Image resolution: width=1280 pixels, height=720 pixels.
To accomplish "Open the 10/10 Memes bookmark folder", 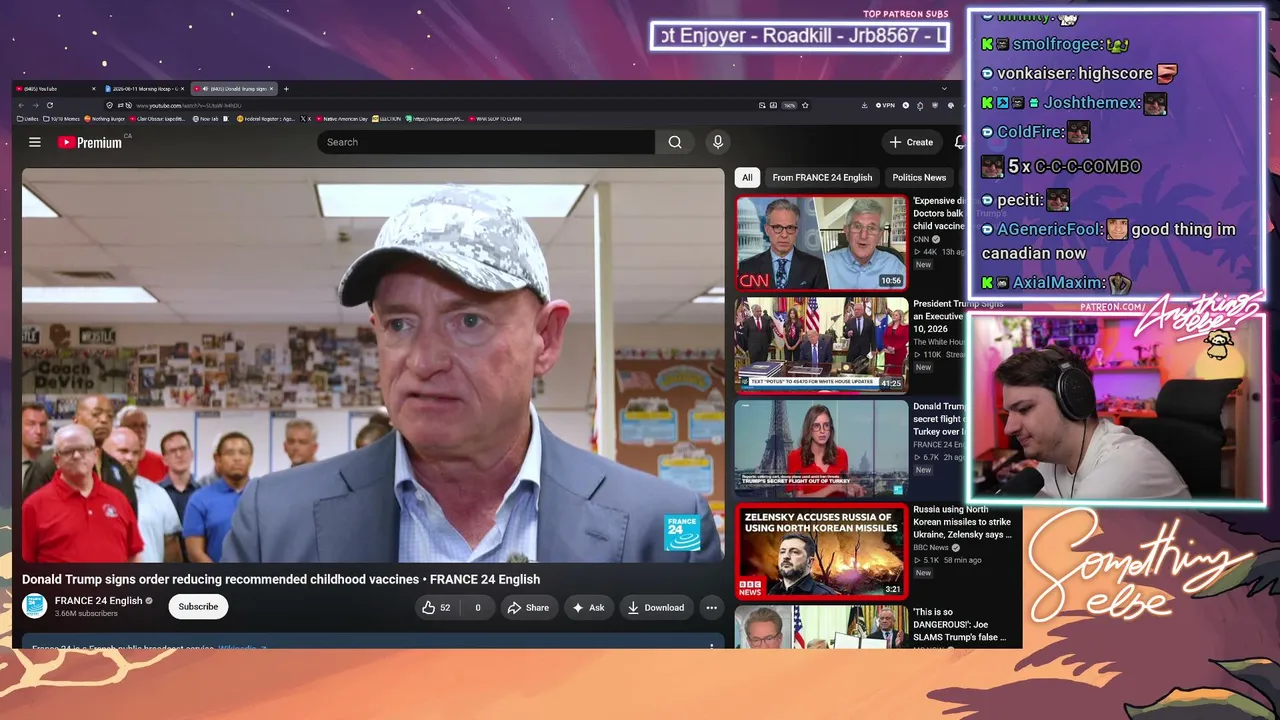I will [x=62, y=119].
